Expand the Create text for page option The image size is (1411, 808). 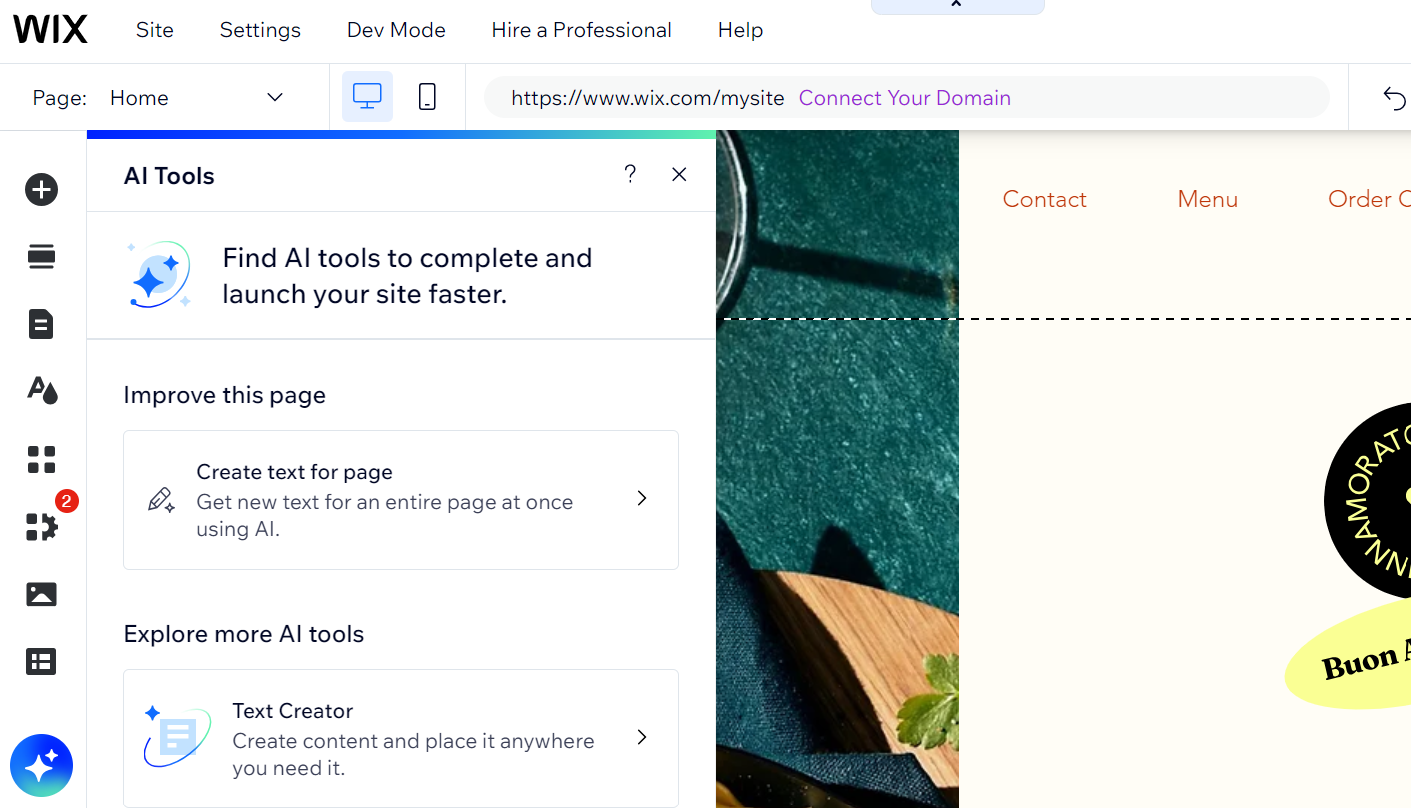[641, 498]
